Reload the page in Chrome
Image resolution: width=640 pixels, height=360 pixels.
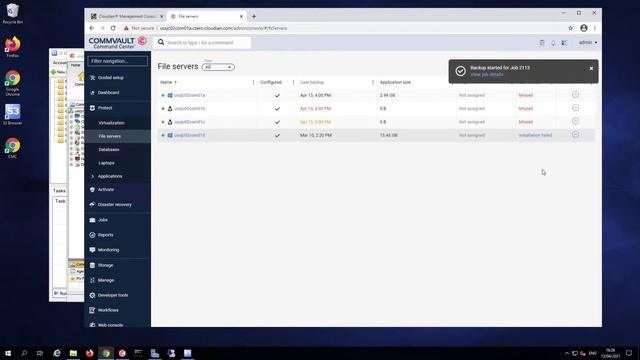(x=113, y=28)
